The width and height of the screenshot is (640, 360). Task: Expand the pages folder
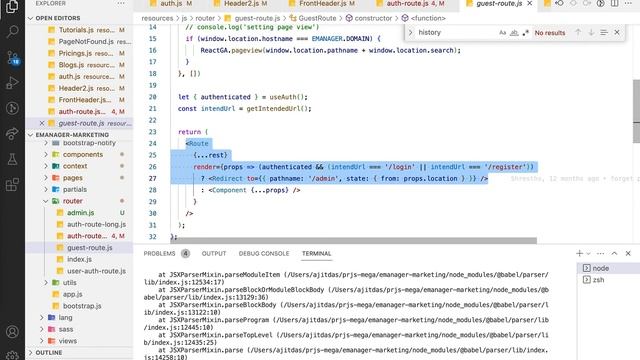tap(46, 178)
